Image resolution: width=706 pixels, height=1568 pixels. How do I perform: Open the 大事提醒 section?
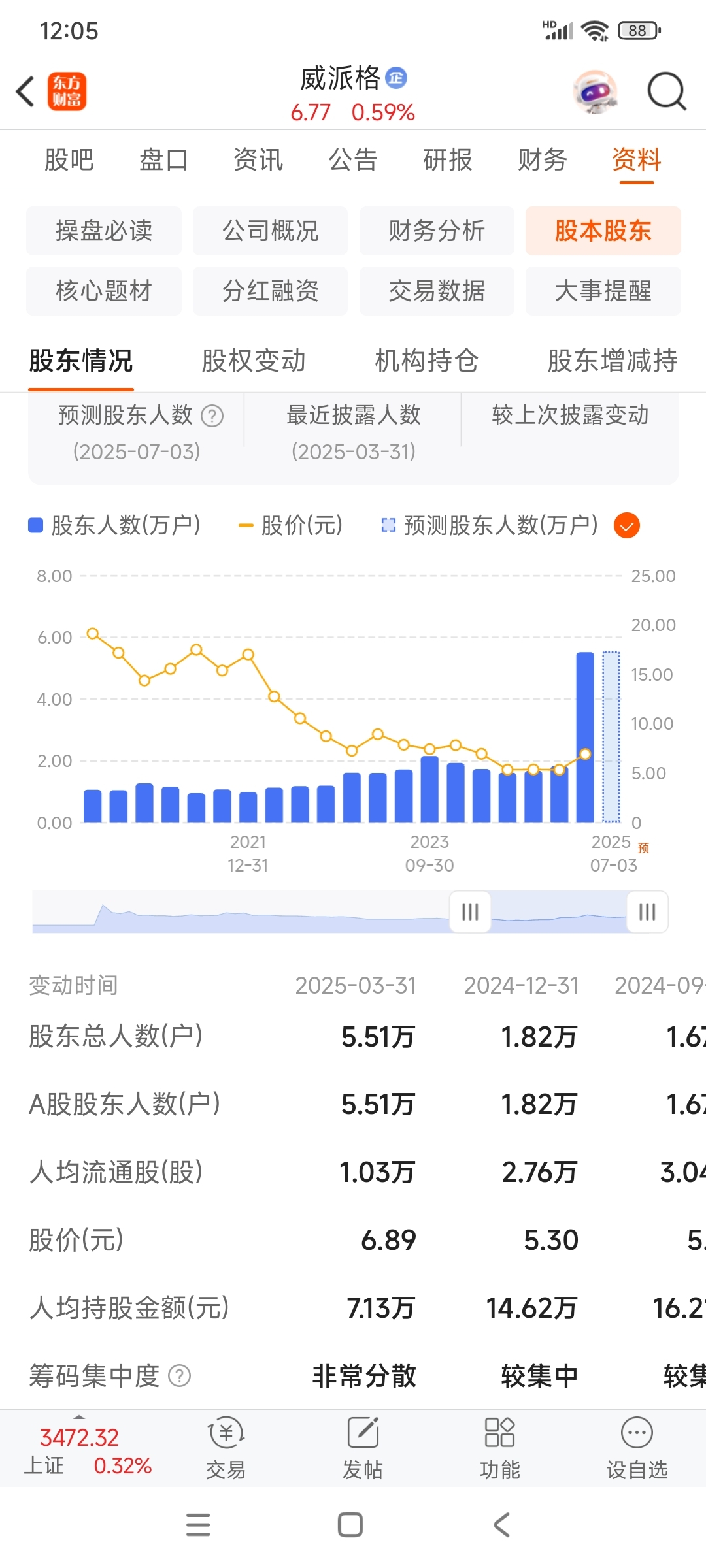point(603,291)
